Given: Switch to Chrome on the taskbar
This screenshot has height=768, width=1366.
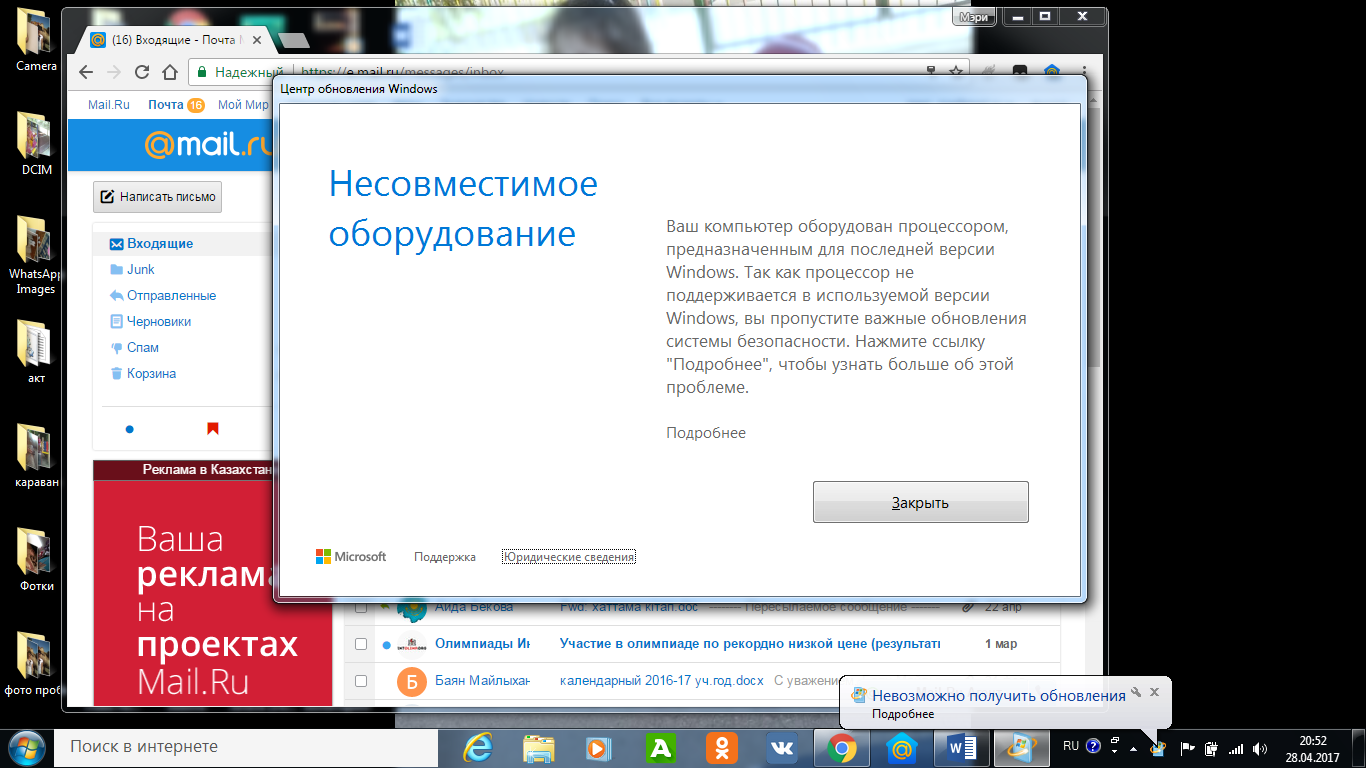Looking at the screenshot, I should 841,748.
